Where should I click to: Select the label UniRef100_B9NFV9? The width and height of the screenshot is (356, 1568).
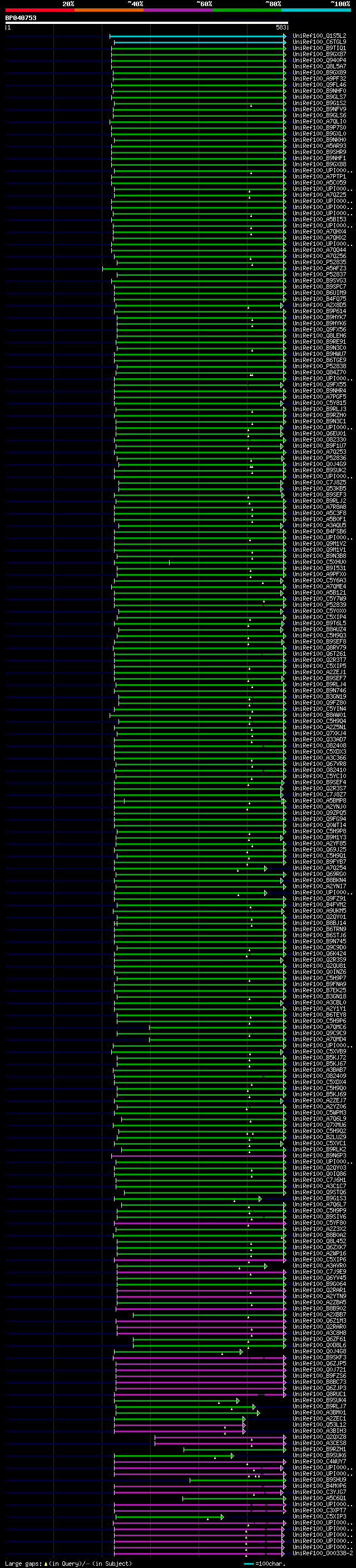pyautogui.click(x=319, y=109)
